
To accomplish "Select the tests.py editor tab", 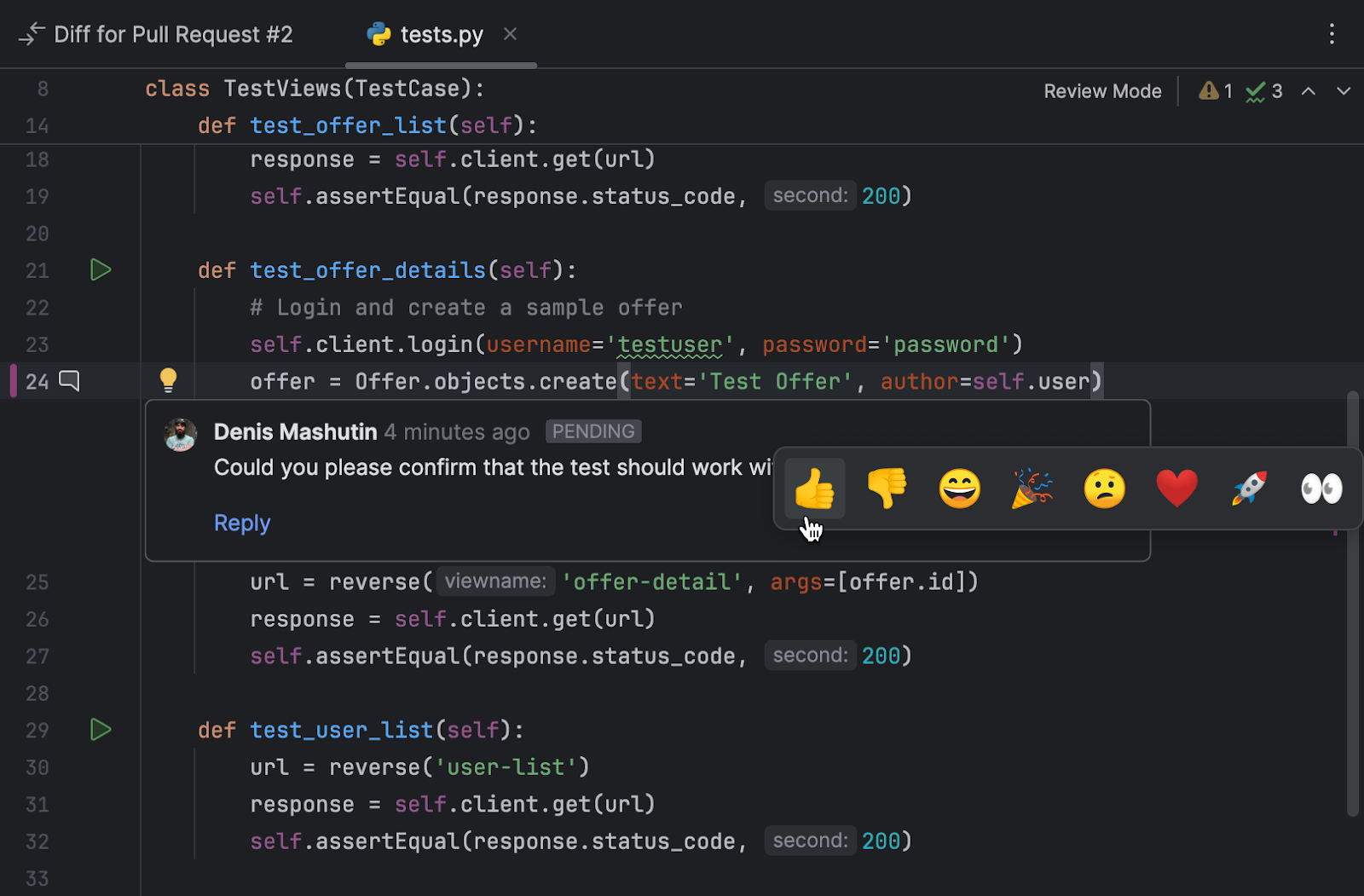I will pos(441,34).
